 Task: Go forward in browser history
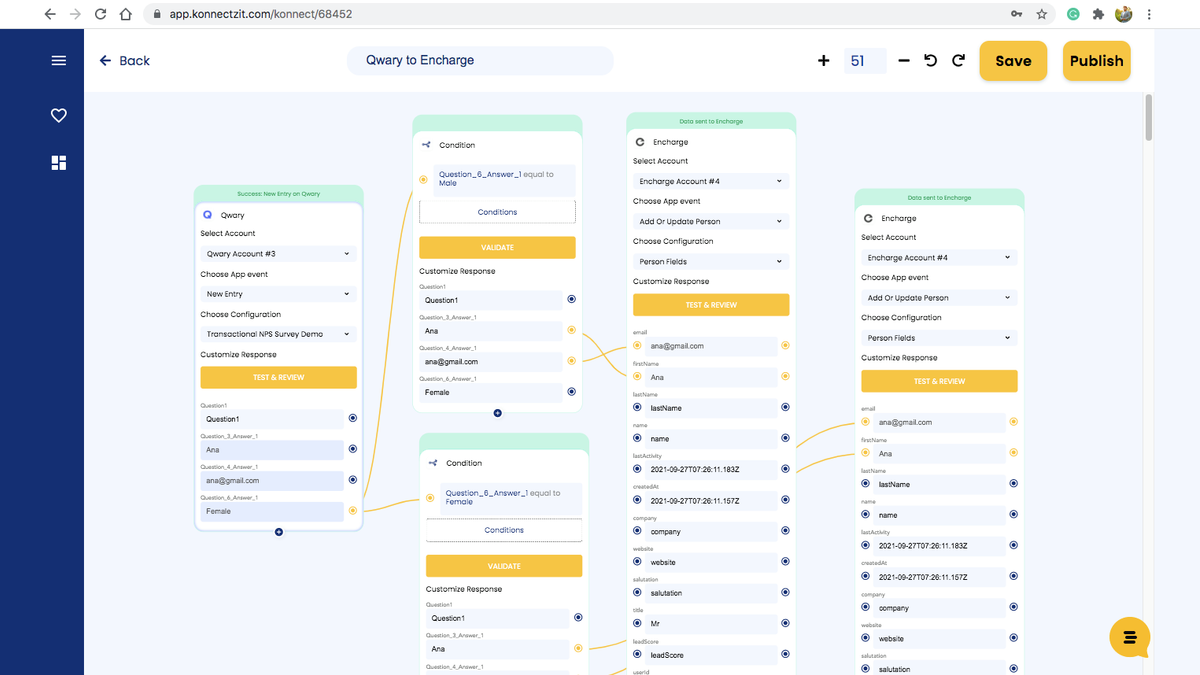[x=76, y=14]
